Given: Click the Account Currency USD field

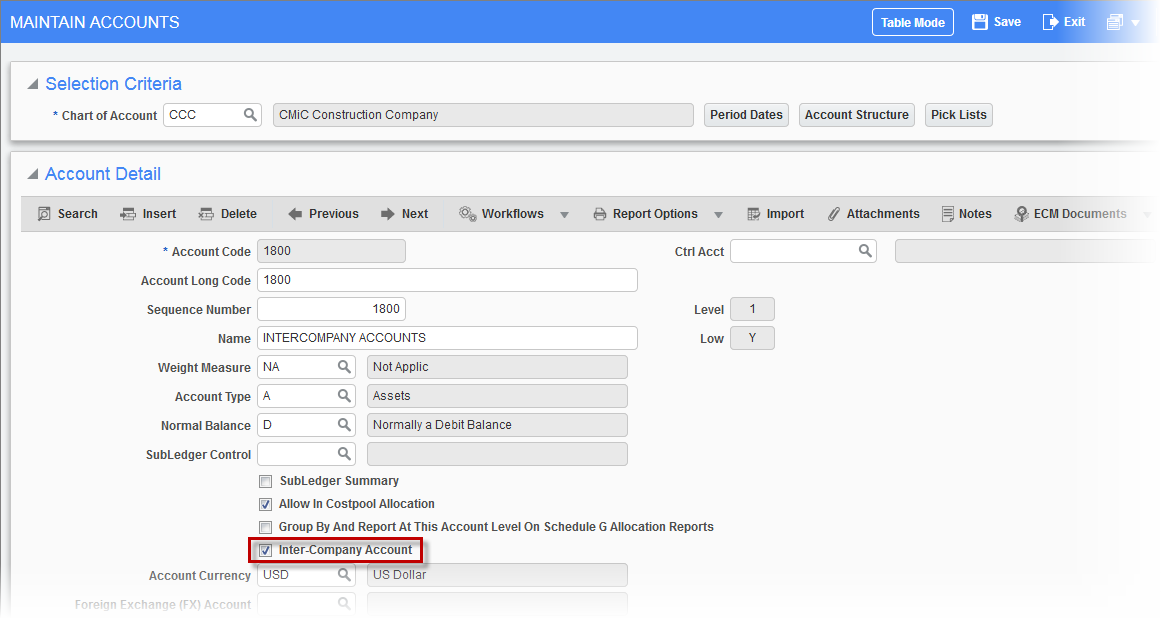Looking at the screenshot, I should [x=307, y=574].
